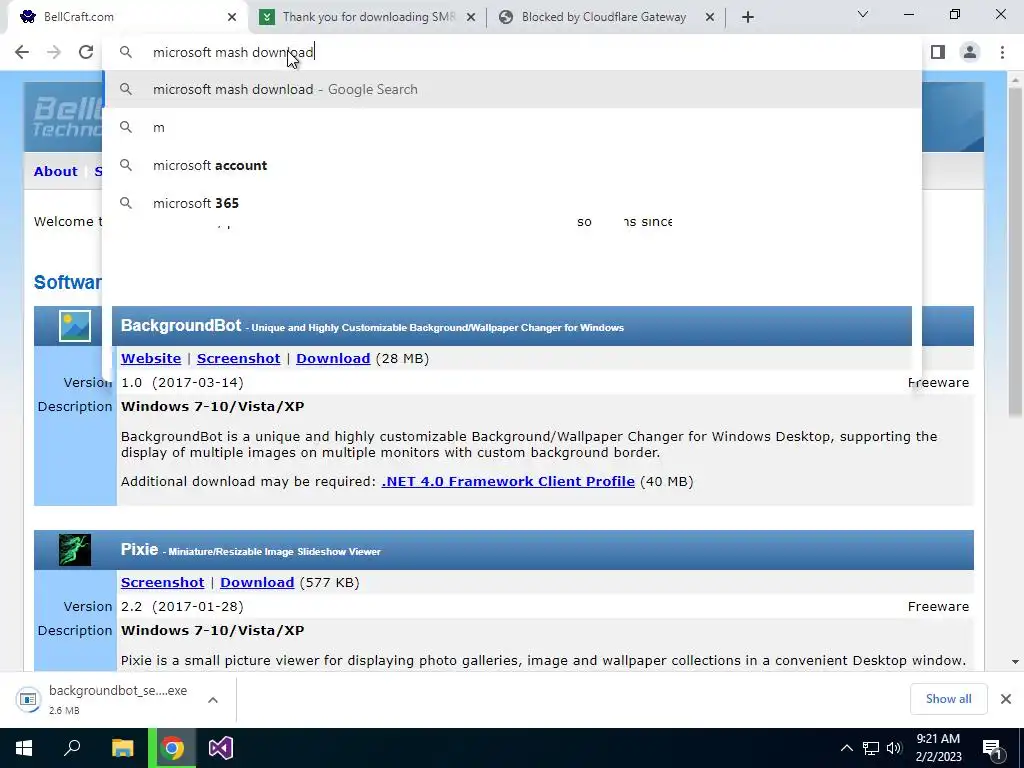This screenshot has width=1024, height=768.
Task: Close the Thank you for downloading tab
Action: pos(471,17)
